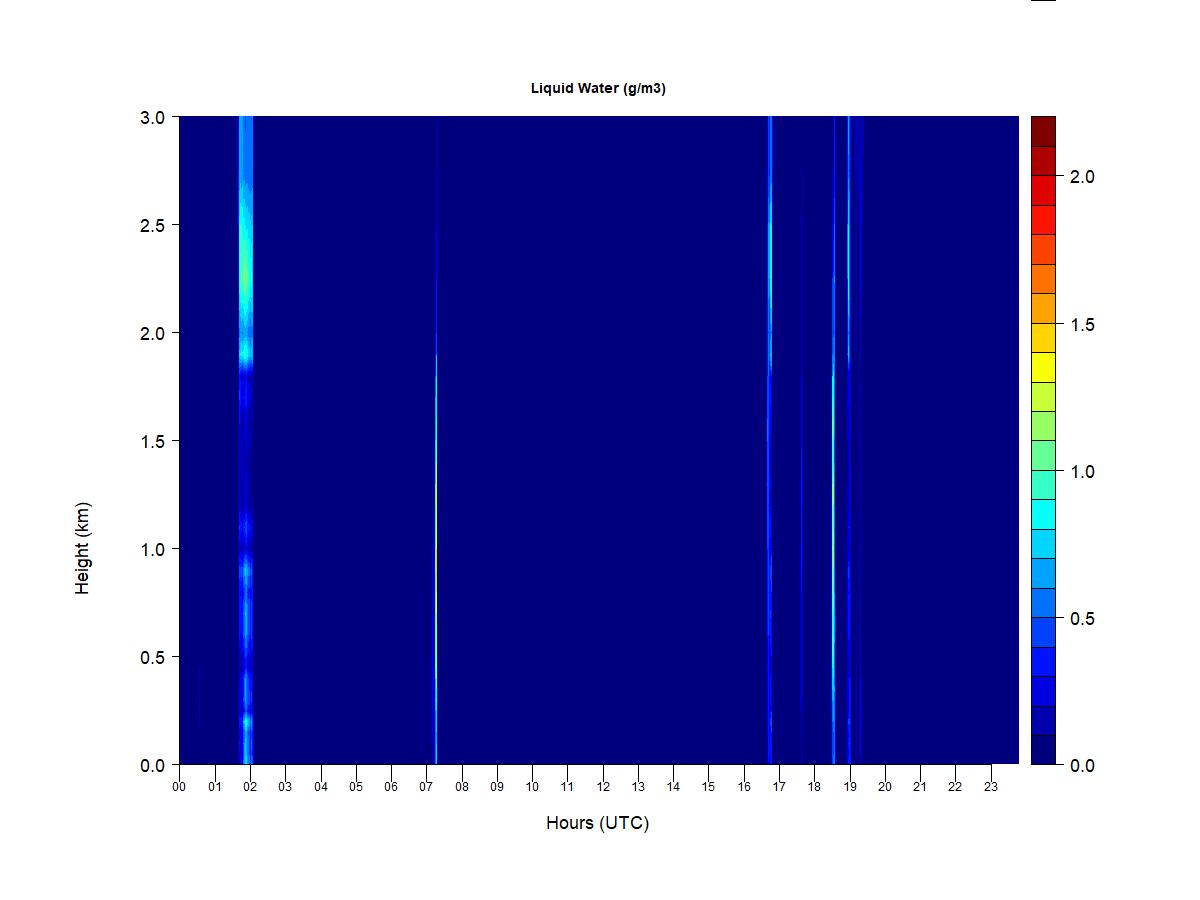
Task: Click the hour 12 tick label
Action: (x=603, y=787)
